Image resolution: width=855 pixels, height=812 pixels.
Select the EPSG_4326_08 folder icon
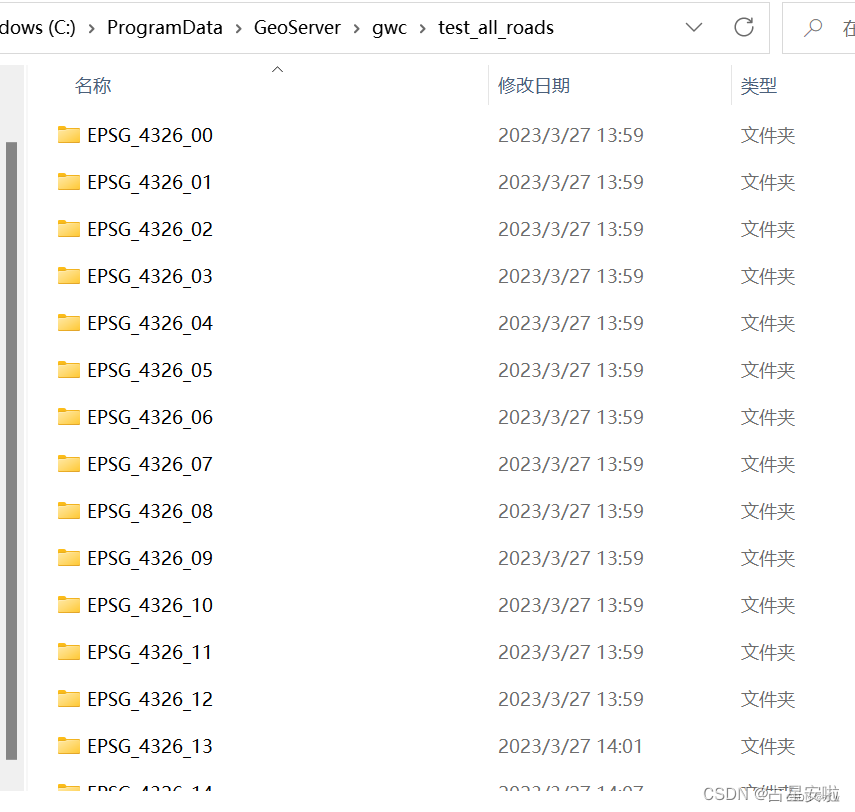point(69,511)
